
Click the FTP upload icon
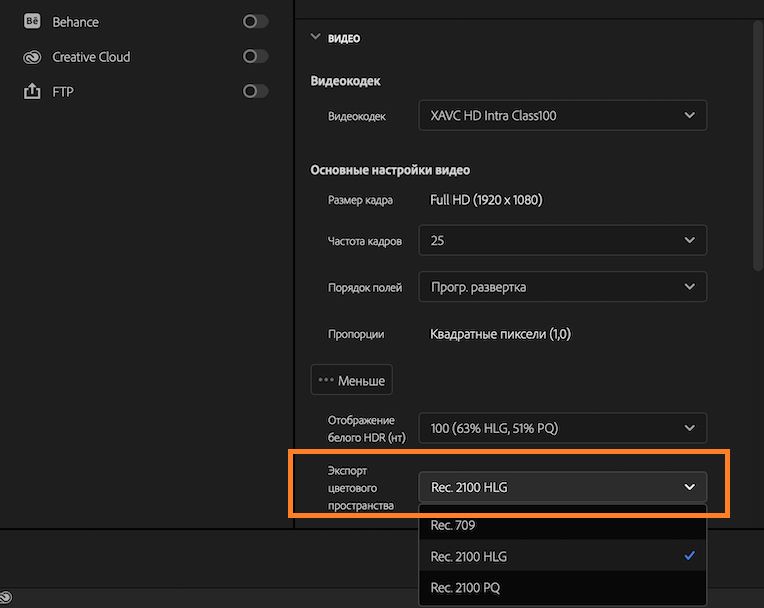point(32,92)
